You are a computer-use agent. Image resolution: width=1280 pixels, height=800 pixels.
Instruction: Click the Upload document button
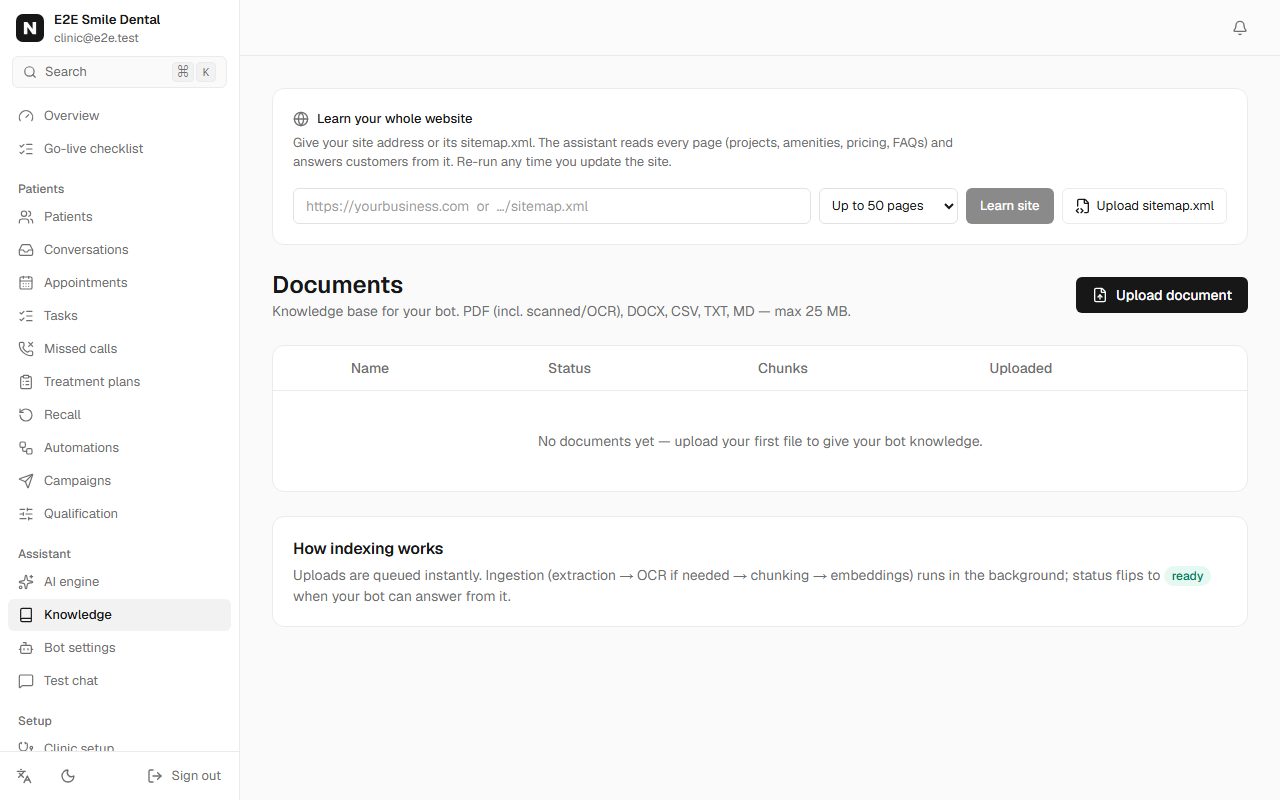[1162, 295]
